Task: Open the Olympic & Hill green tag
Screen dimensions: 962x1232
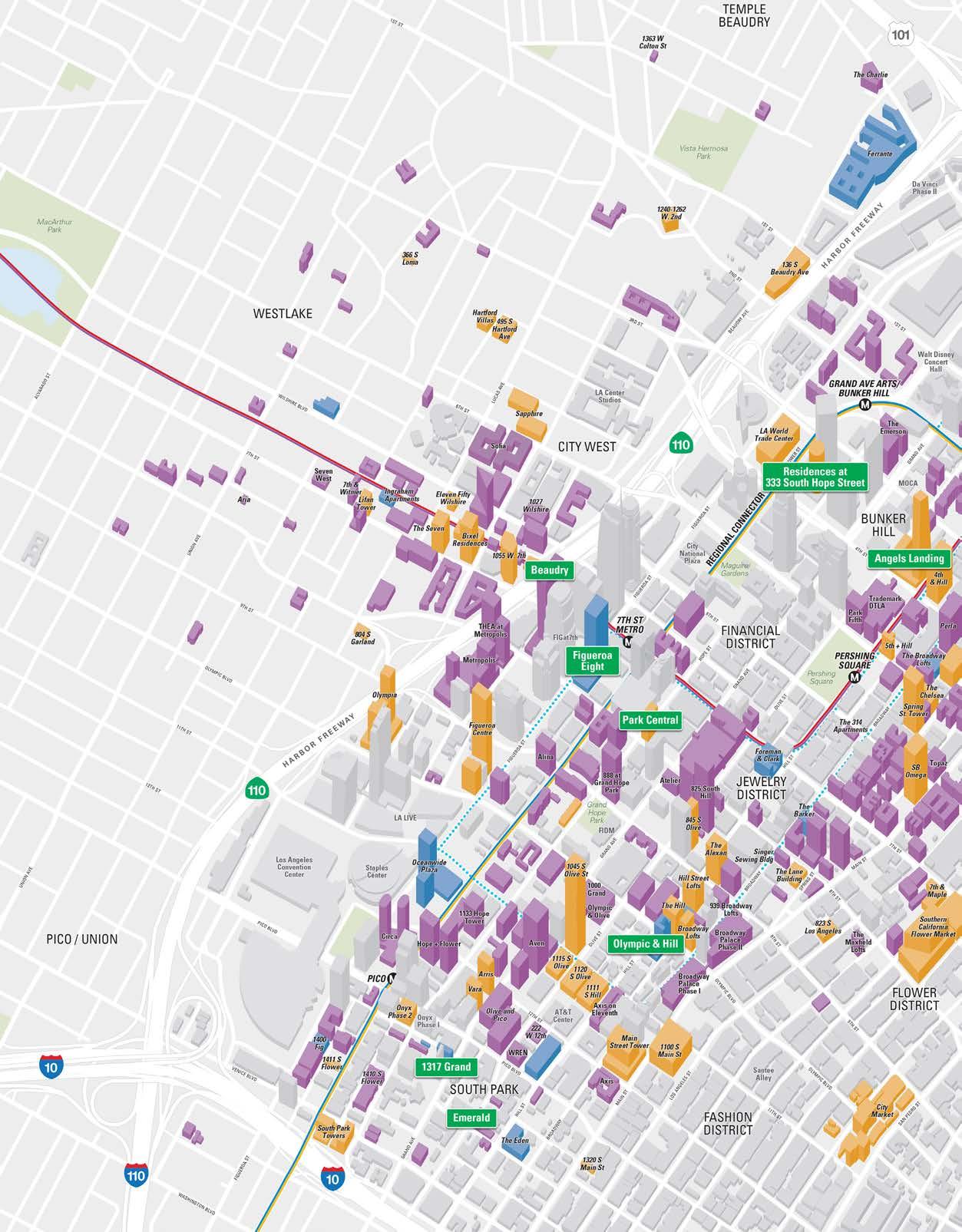Action: pyautogui.click(x=646, y=944)
